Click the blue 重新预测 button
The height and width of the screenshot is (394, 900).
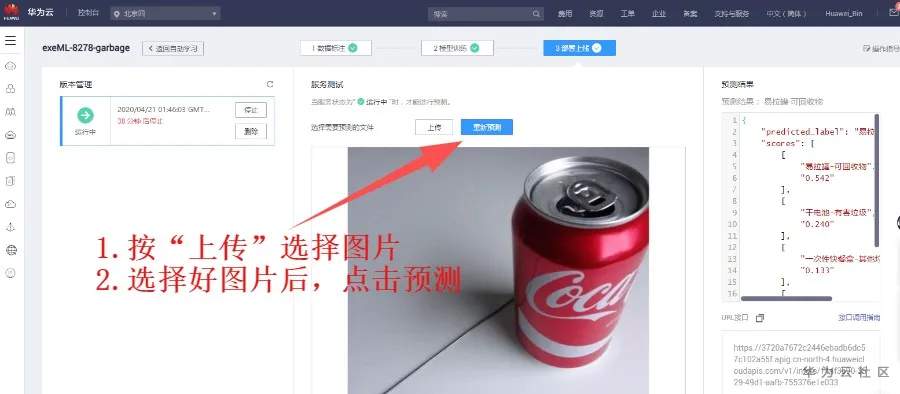487,128
